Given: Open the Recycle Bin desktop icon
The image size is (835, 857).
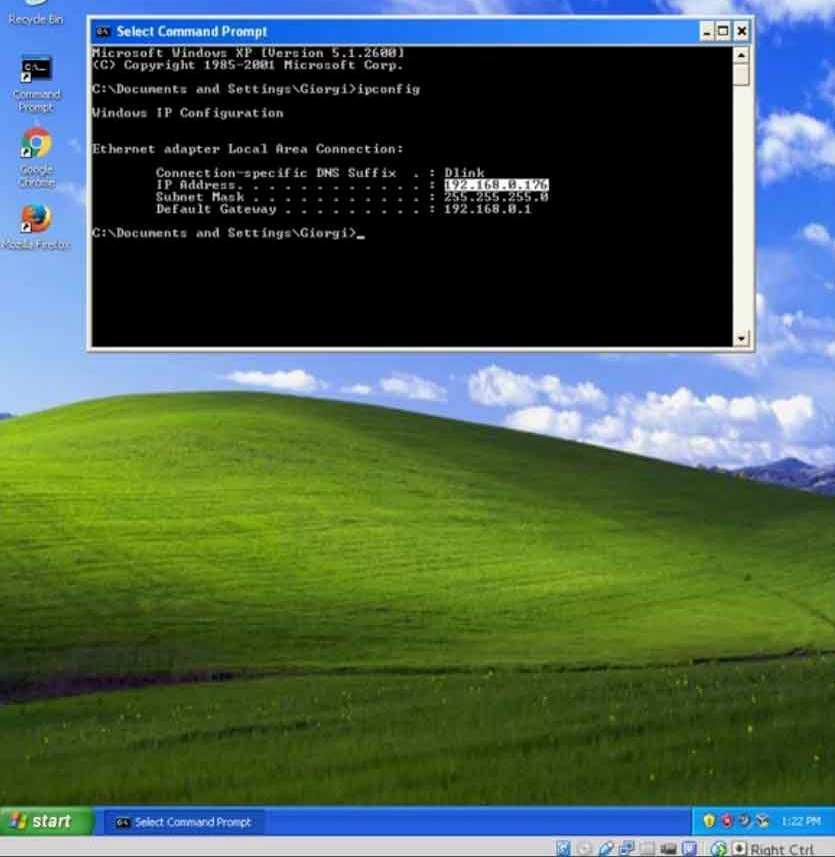Looking at the screenshot, I should click(35, 12).
